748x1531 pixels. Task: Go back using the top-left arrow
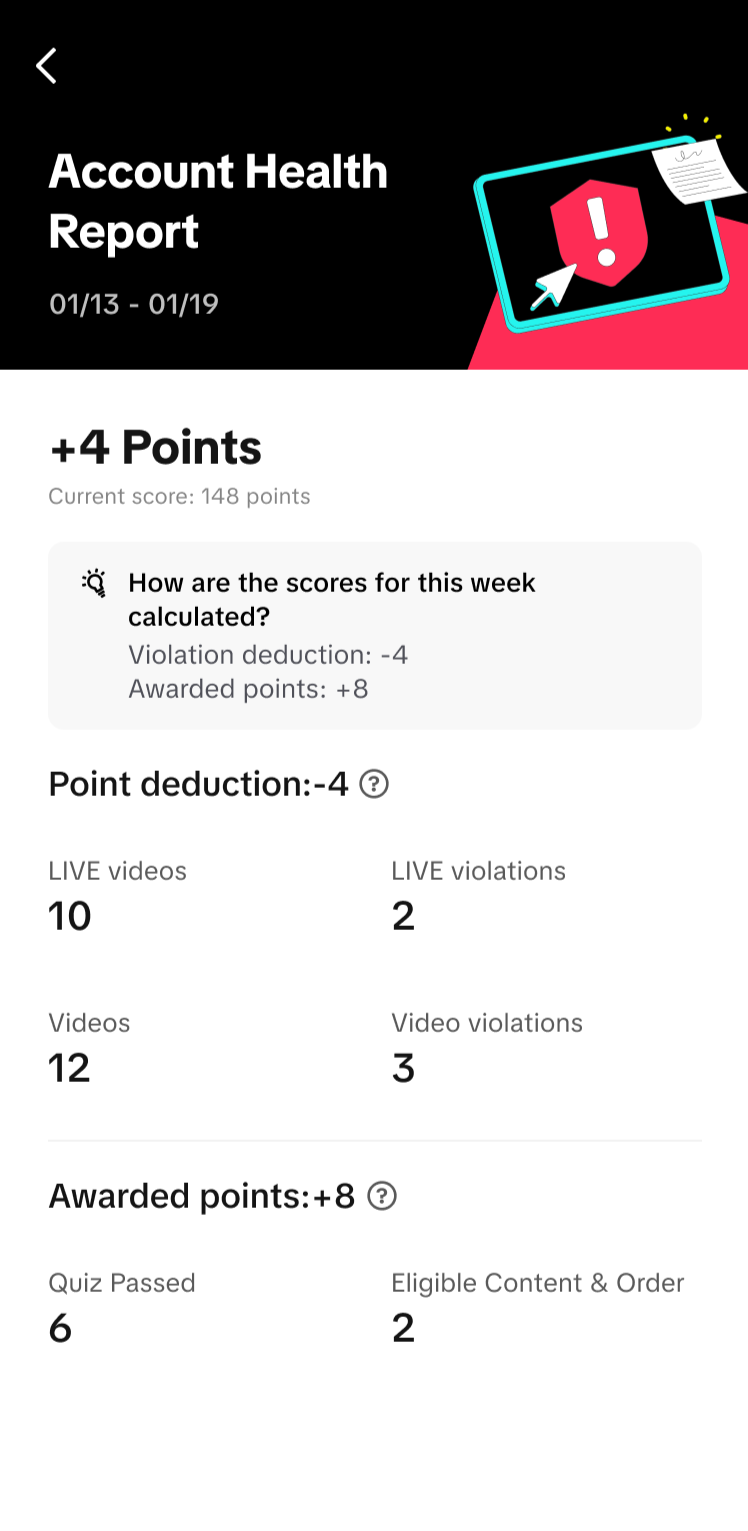click(x=46, y=66)
